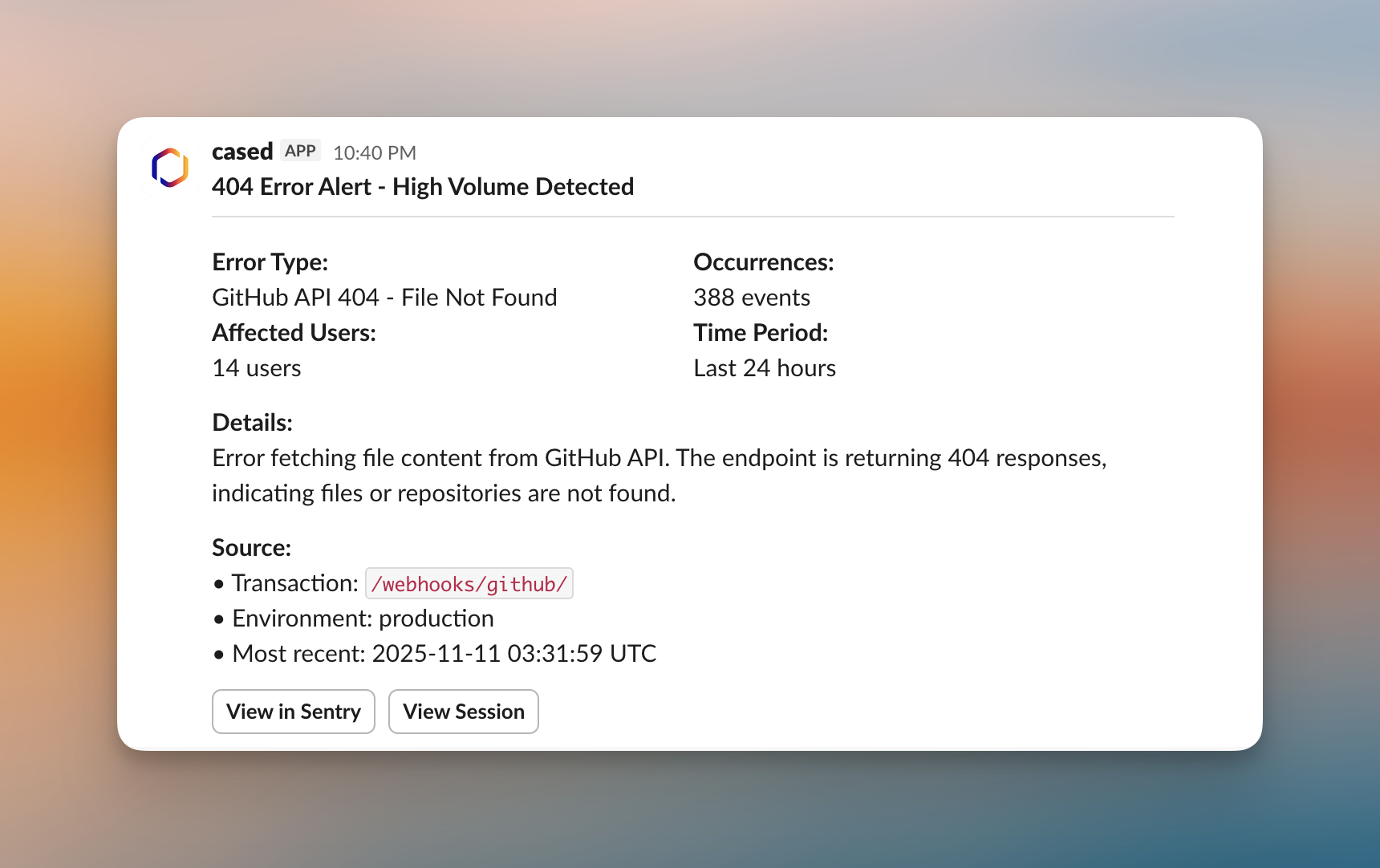Click the Occurrences count of 388 events
This screenshot has height=868, width=1380.
[751, 298]
